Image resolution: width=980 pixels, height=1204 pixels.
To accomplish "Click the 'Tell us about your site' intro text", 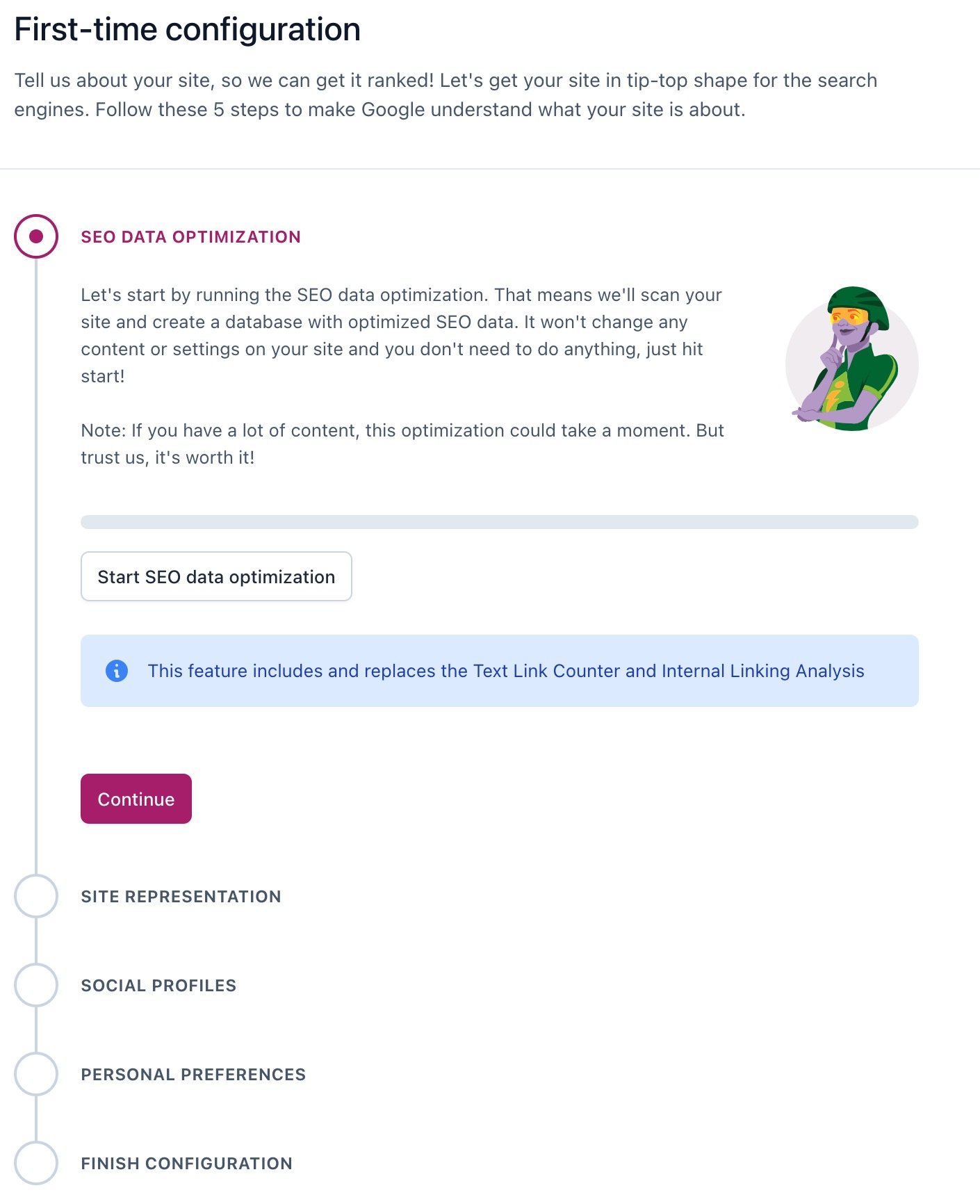I will [x=445, y=95].
